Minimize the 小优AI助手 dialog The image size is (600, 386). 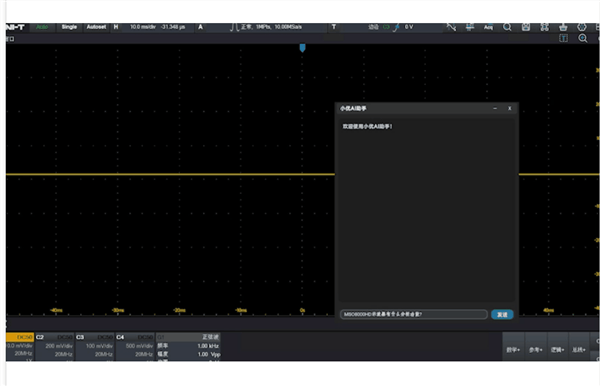coord(495,109)
